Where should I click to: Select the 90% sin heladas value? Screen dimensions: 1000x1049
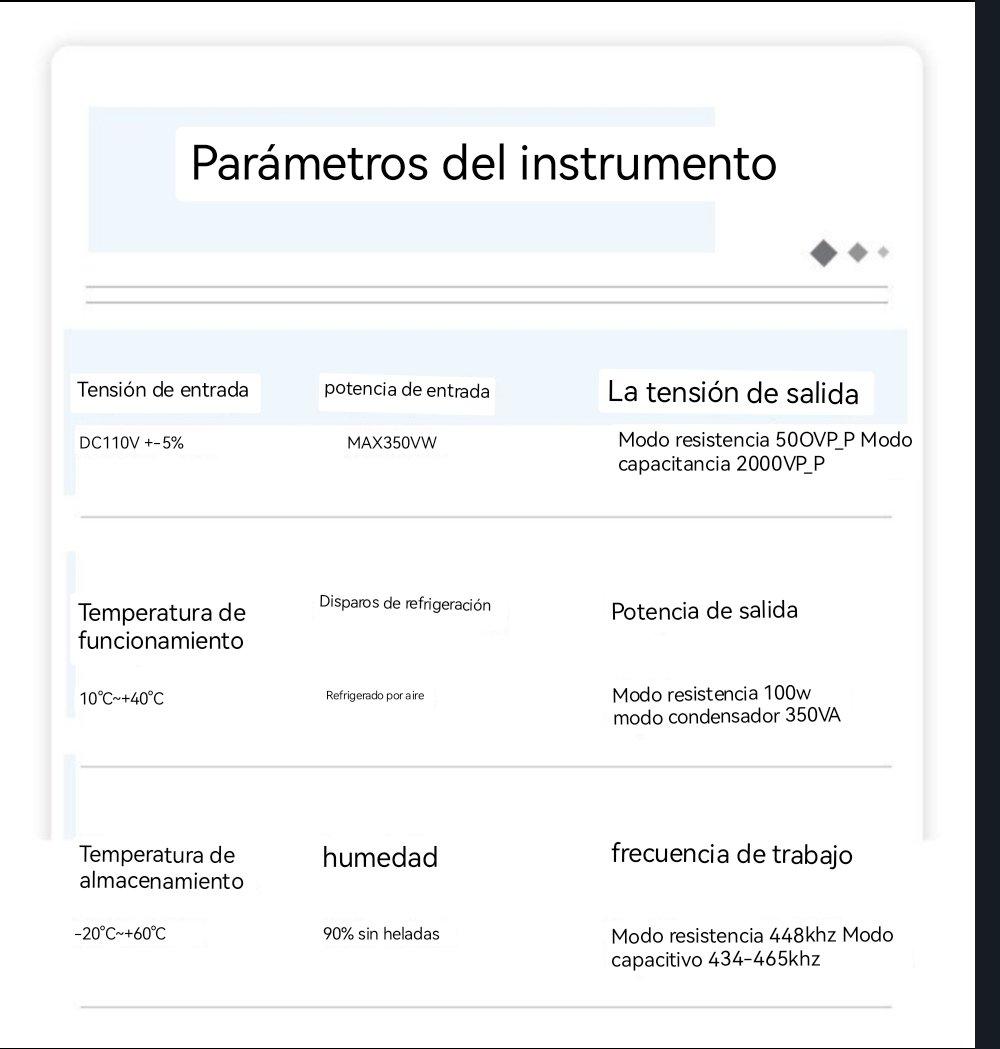[x=380, y=934]
